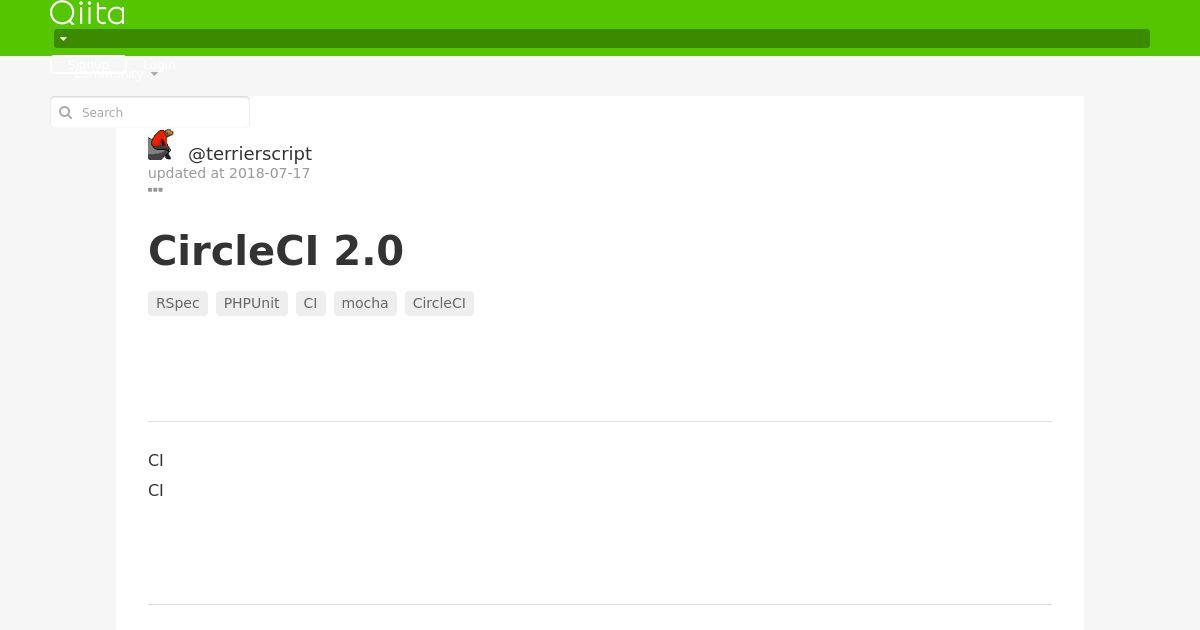This screenshot has width=1200, height=630.
Task: Click the CircleCI 2.0 article title
Action: 276,251
